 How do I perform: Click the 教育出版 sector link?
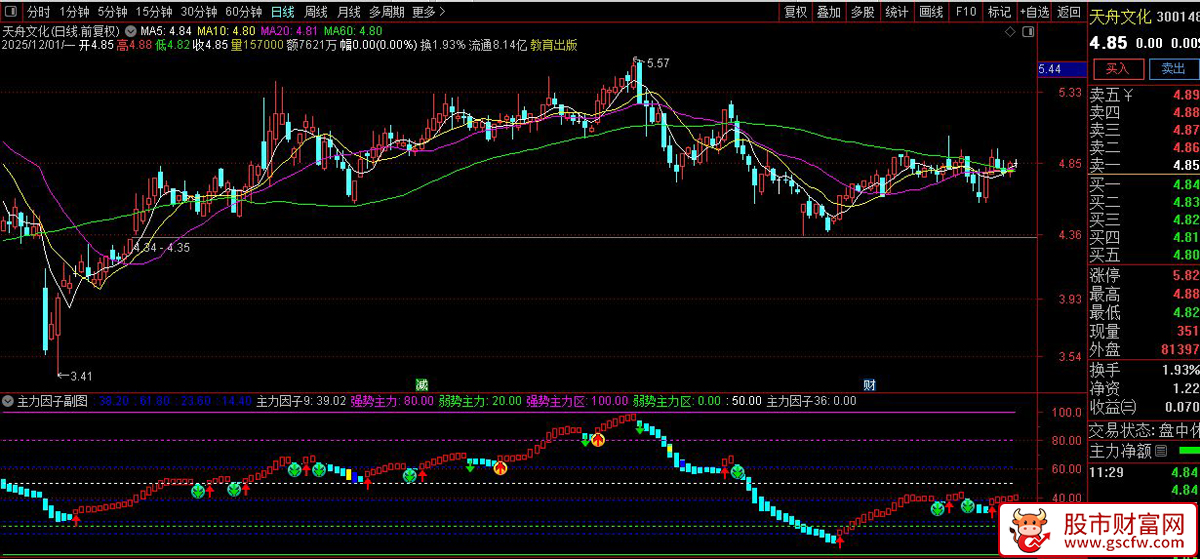coord(553,45)
